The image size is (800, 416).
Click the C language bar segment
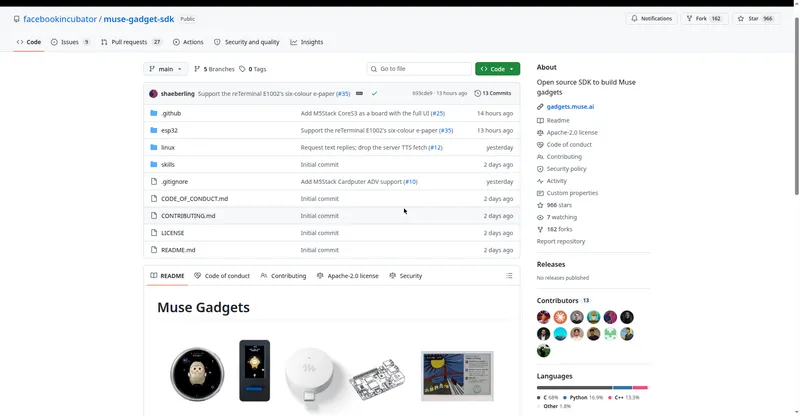pos(574,387)
